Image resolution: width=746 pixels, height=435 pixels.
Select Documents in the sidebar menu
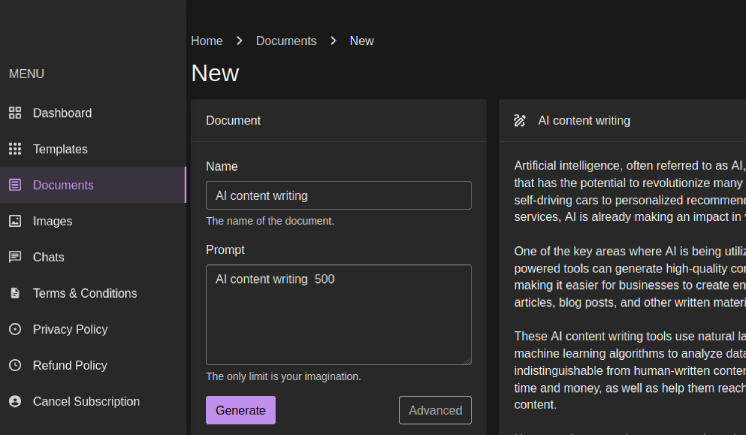click(93, 185)
